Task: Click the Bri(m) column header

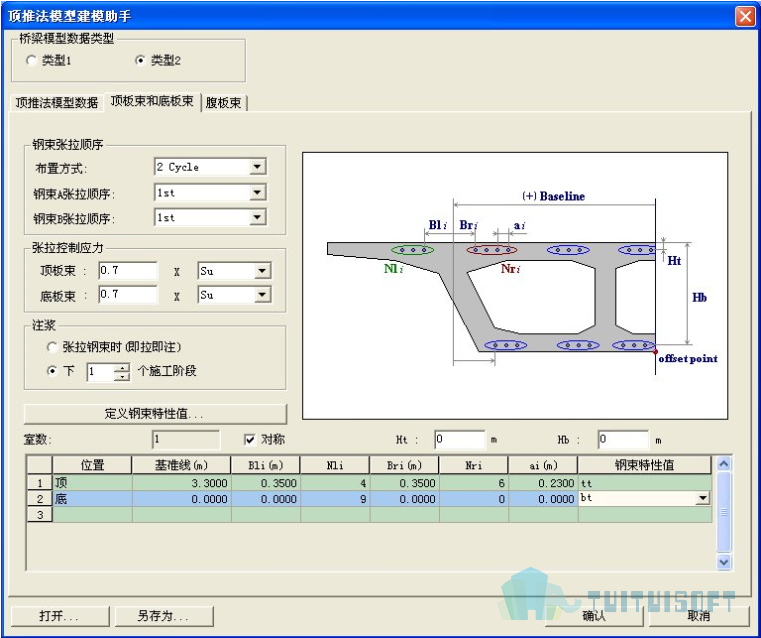Action: (x=404, y=465)
